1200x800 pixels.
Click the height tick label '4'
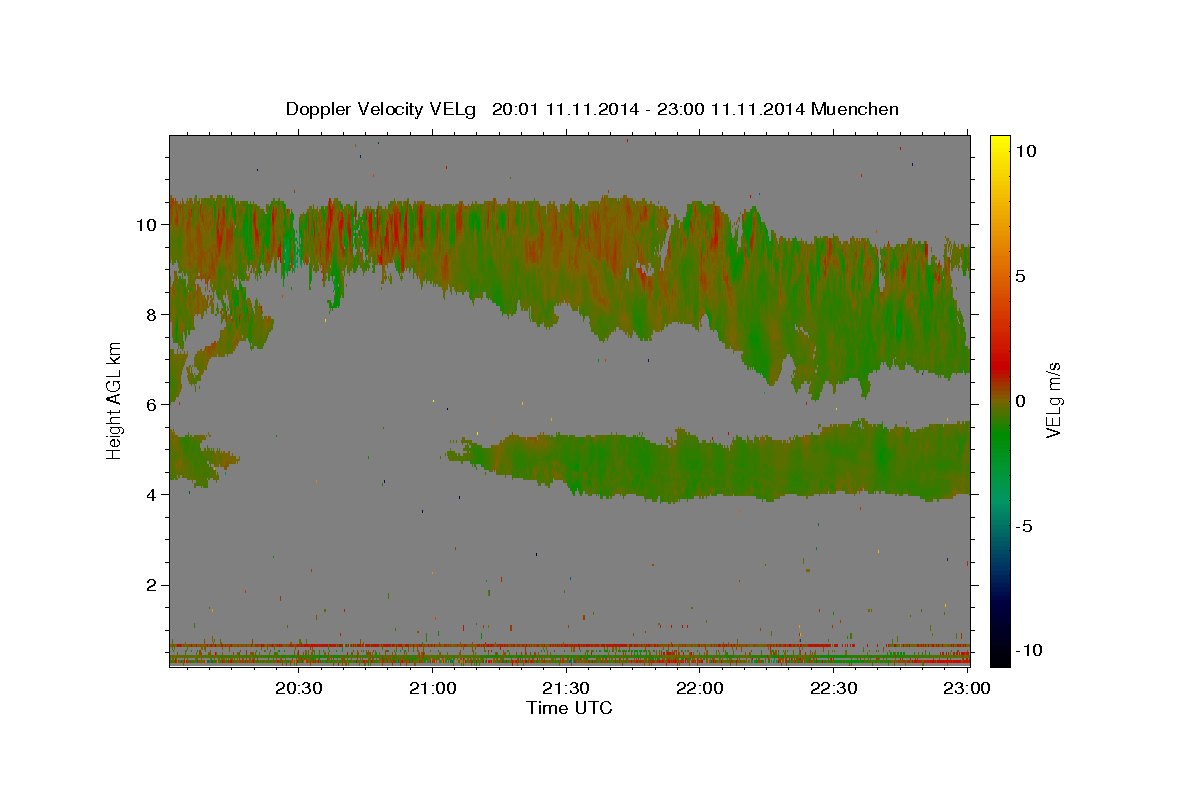click(153, 494)
